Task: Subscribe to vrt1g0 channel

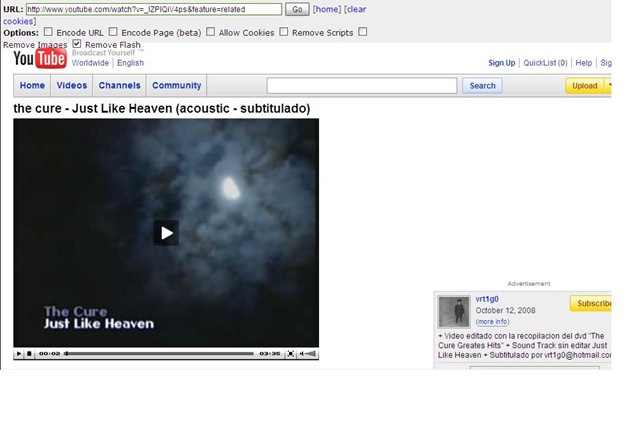Action: point(591,303)
